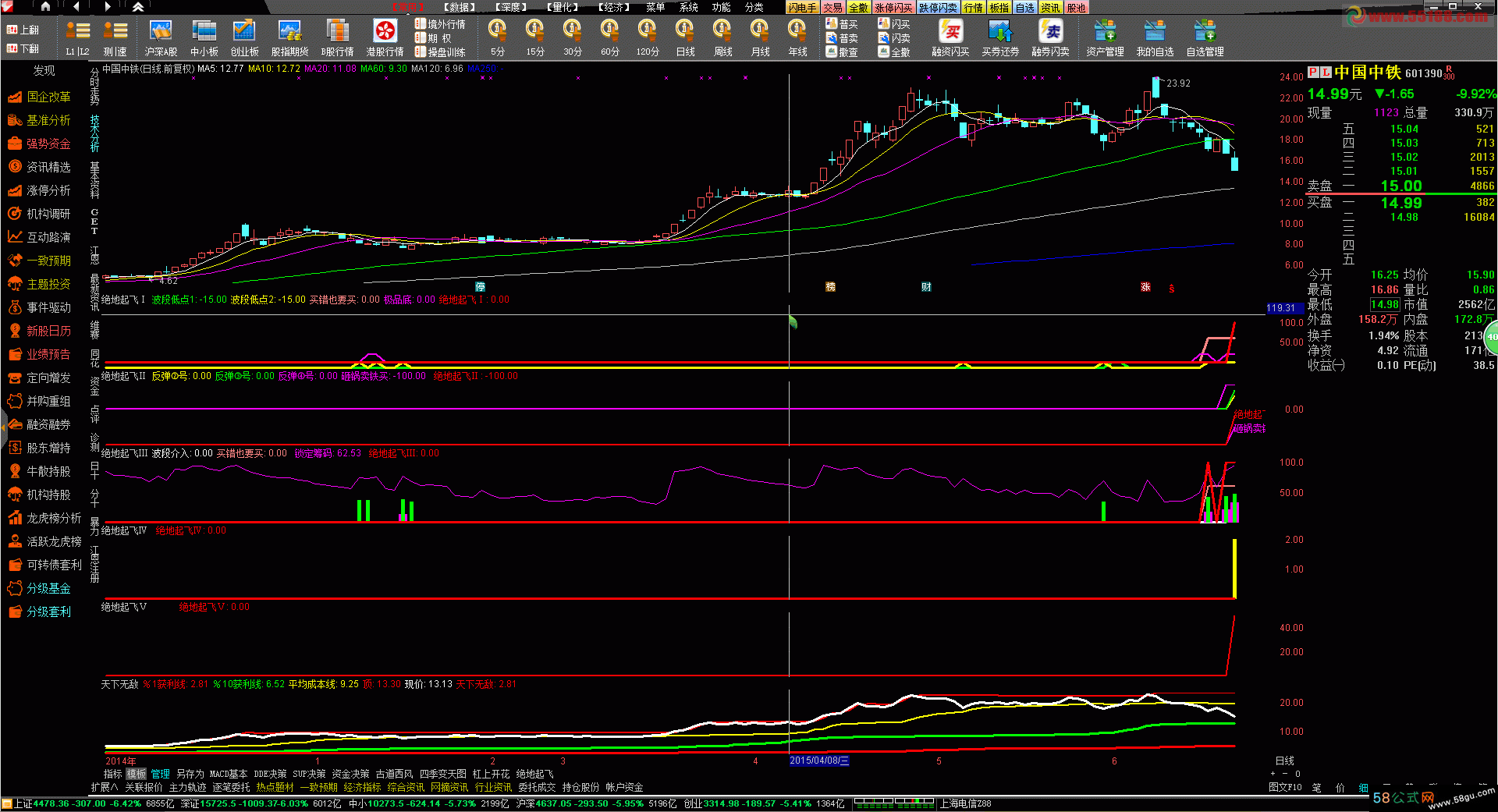The image size is (1498, 812).
Task: Open 中小板 board icon
Action: [x=204, y=37]
